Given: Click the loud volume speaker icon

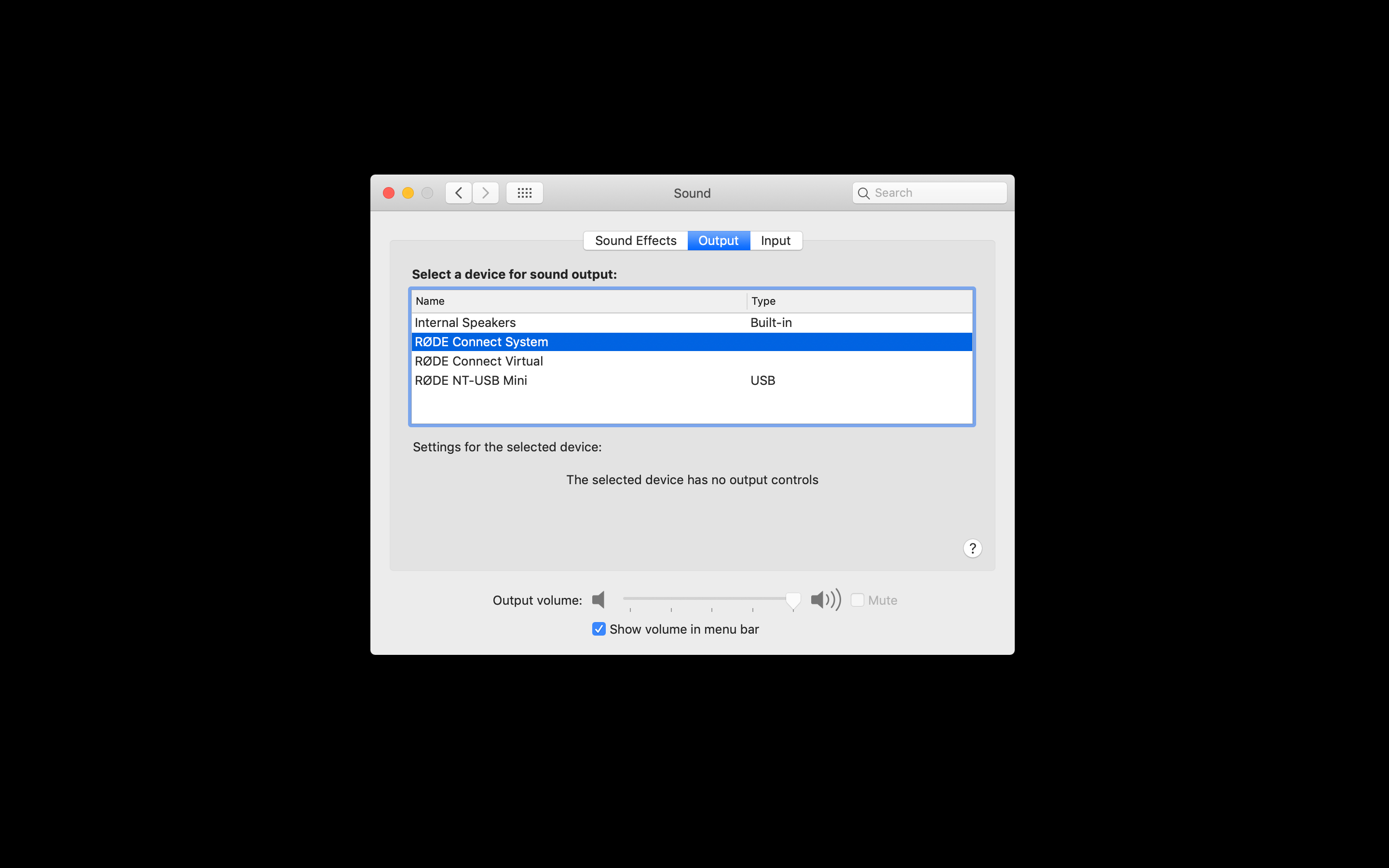Looking at the screenshot, I should (x=825, y=600).
